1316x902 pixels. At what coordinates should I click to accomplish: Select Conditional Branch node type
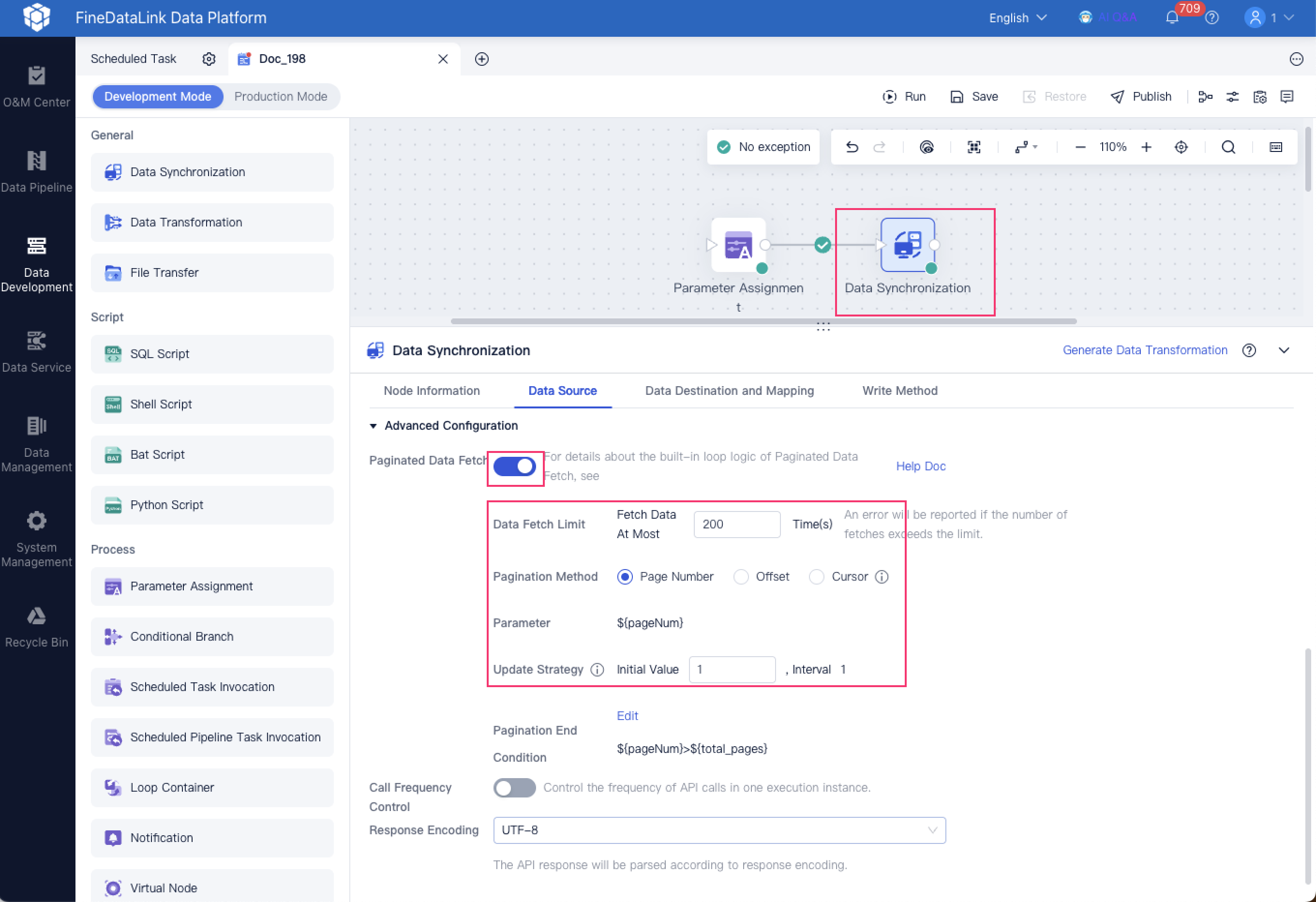click(212, 637)
